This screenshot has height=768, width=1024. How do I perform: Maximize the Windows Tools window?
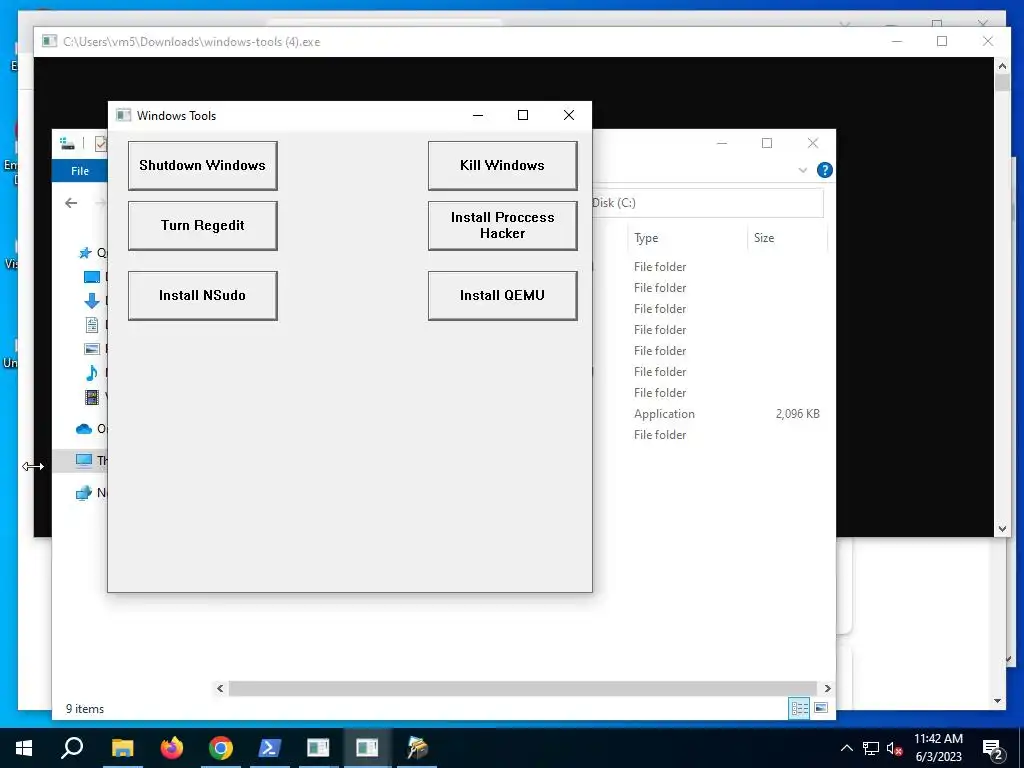tap(522, 115)
